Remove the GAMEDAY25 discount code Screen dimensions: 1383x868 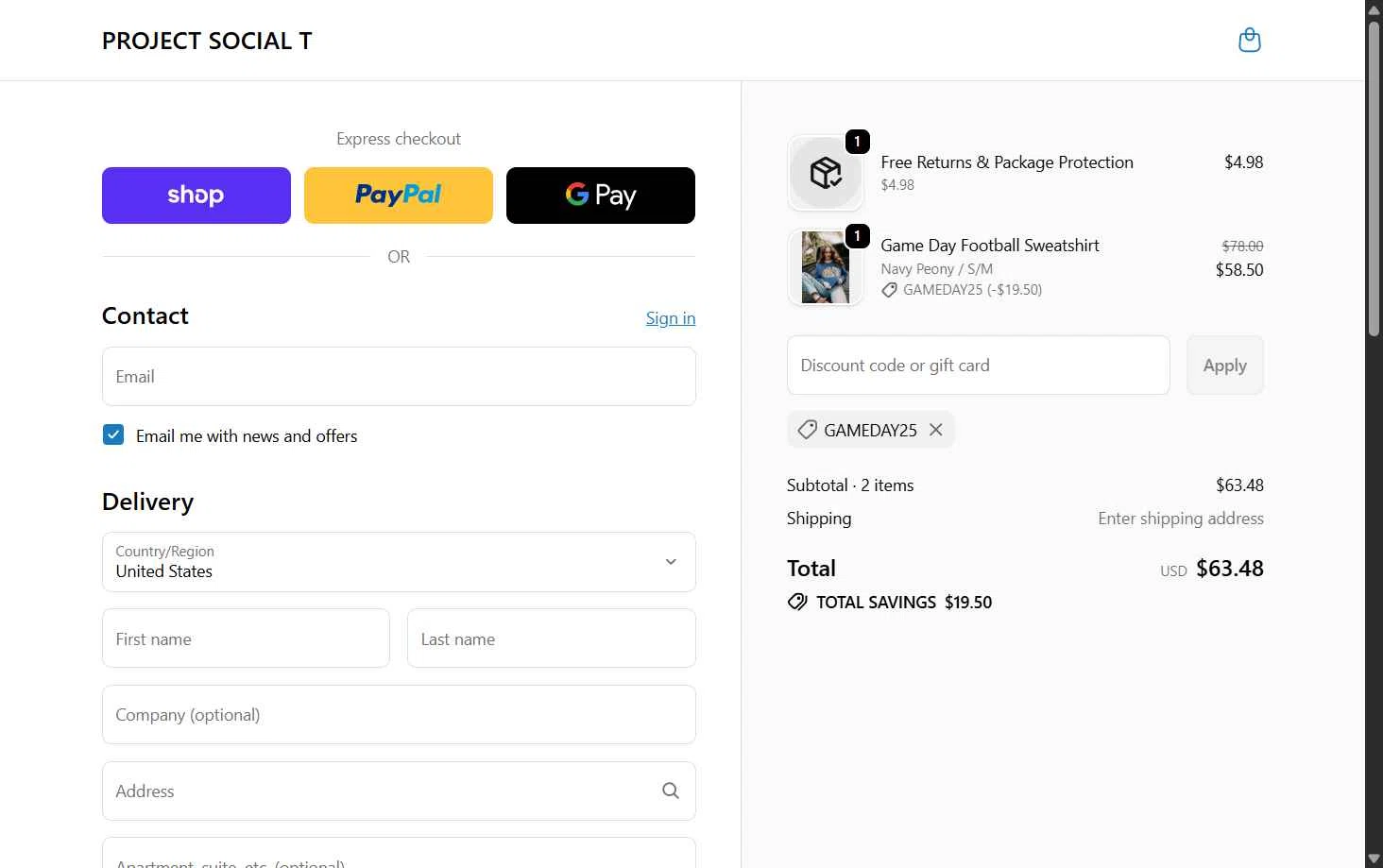pyautogui.click(x=935, y=430)
